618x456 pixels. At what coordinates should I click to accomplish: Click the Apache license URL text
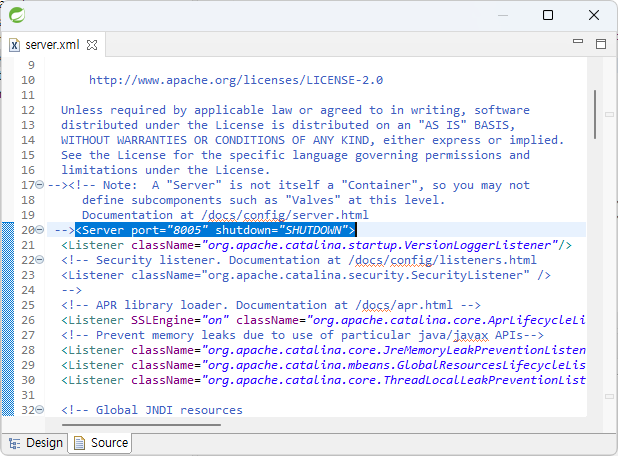pyautogui.click(x=236, y=80)
